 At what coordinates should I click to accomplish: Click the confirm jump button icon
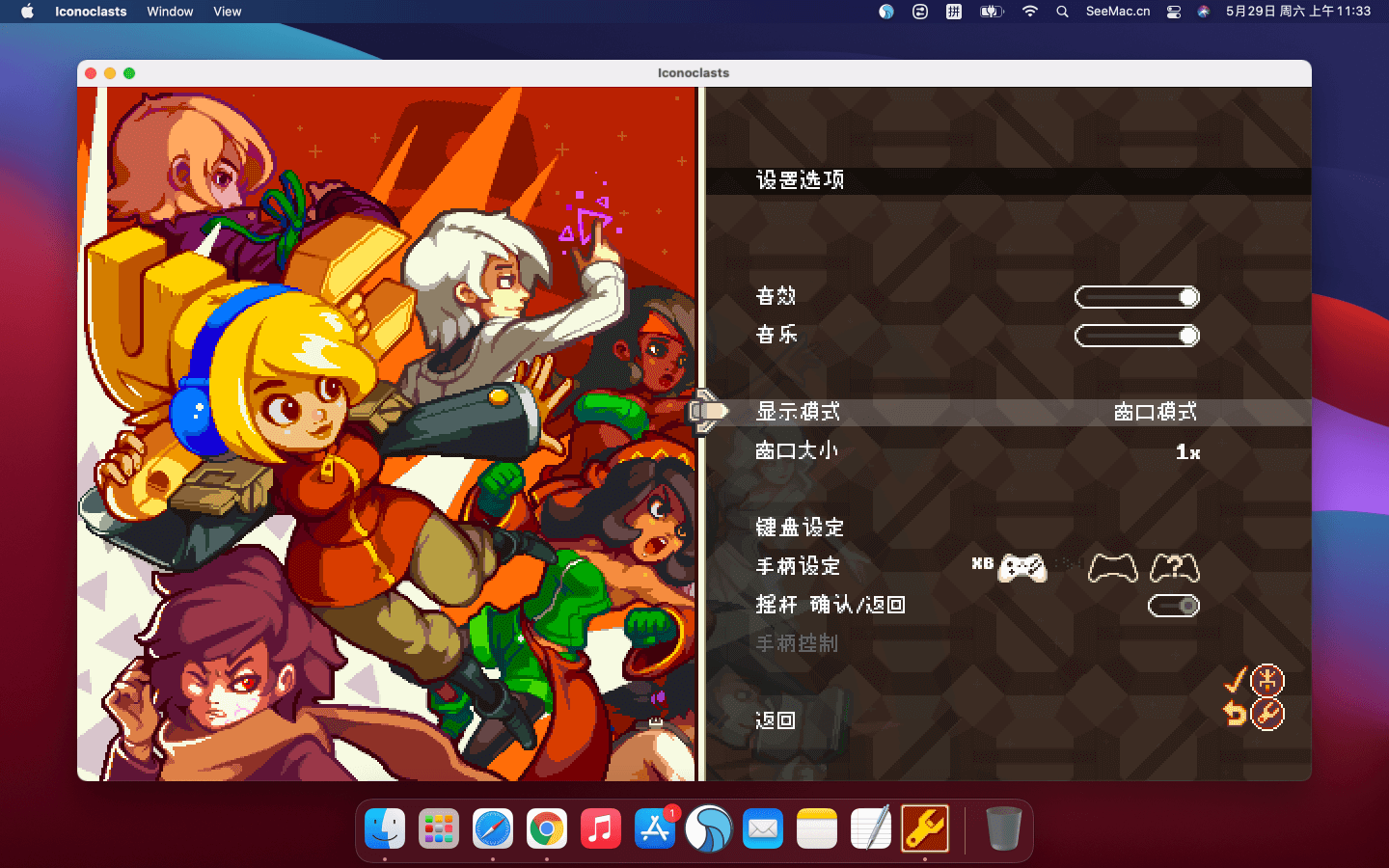point(1267,680)
